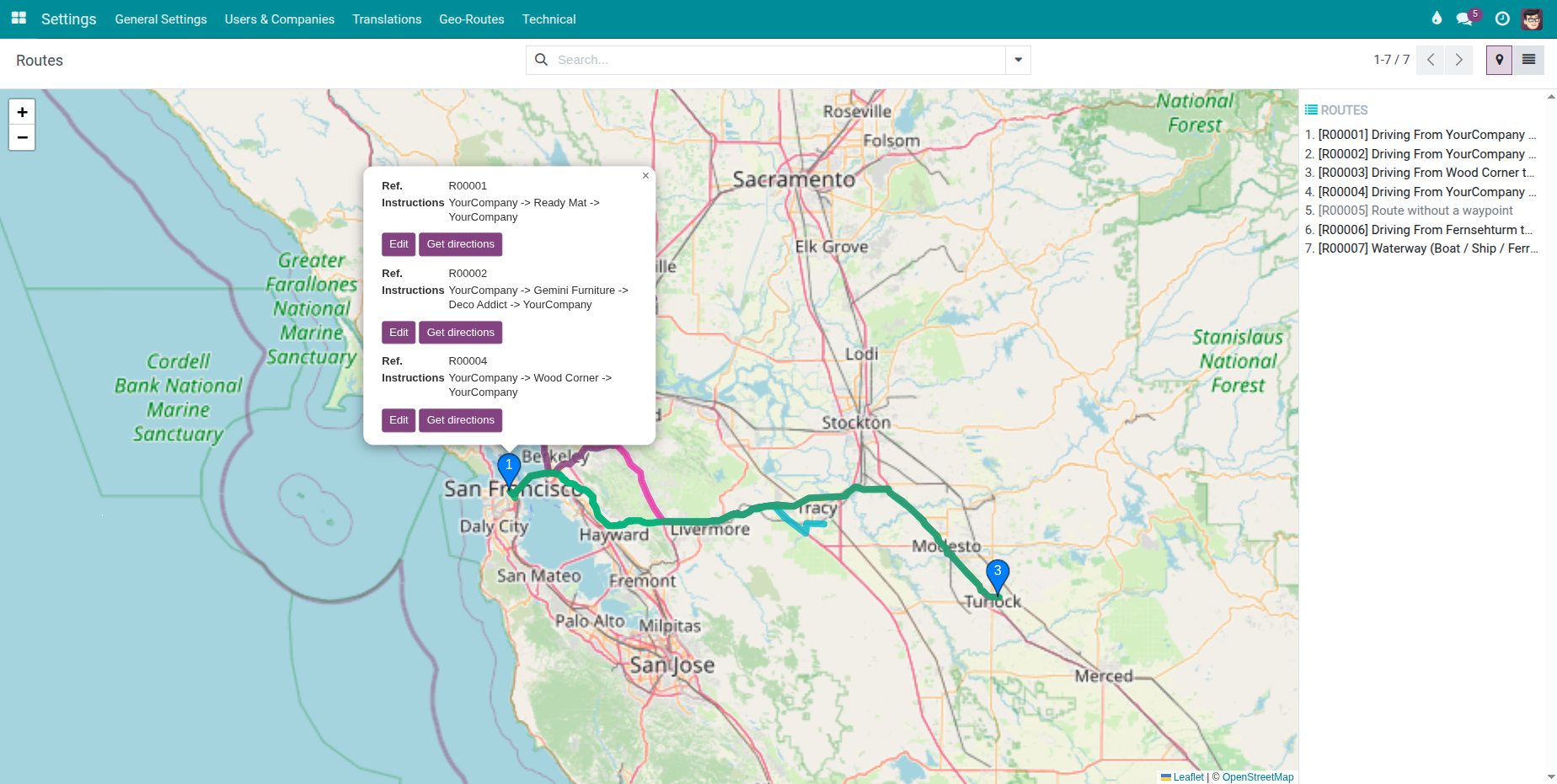The width and height of the screenshot is (1557, 784).
Task: Open the Users & Companies menu
Action: pos(279,19)
